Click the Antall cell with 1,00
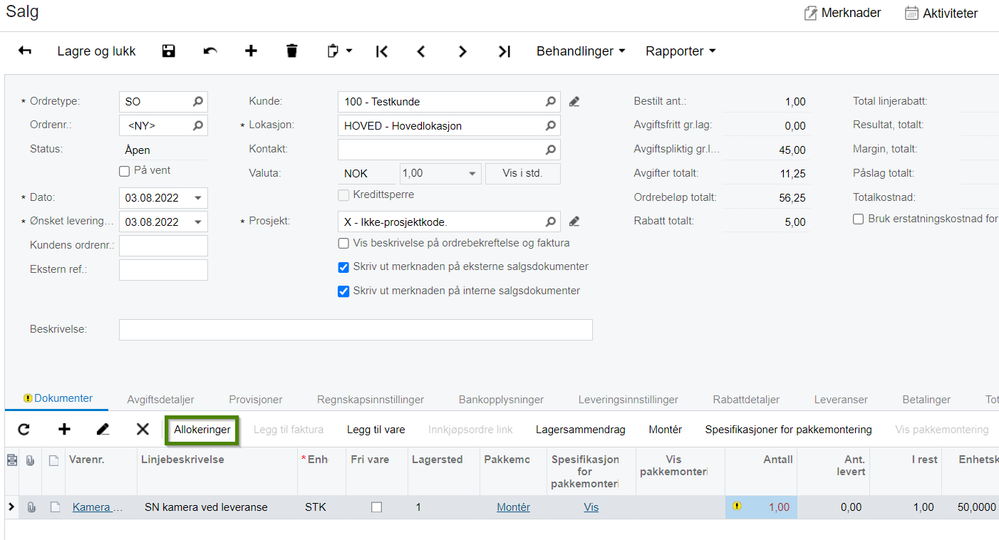999x540 pixels. point(761,508)
